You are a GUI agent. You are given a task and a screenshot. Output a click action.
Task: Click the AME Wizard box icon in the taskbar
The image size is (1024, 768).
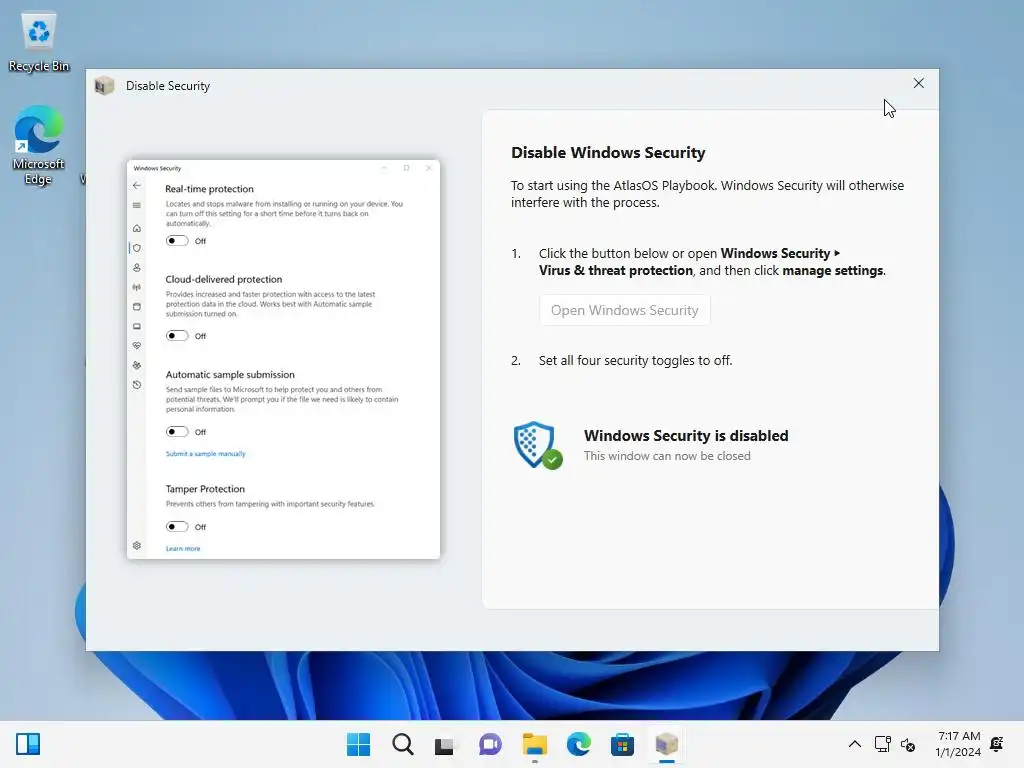(666, 744)
